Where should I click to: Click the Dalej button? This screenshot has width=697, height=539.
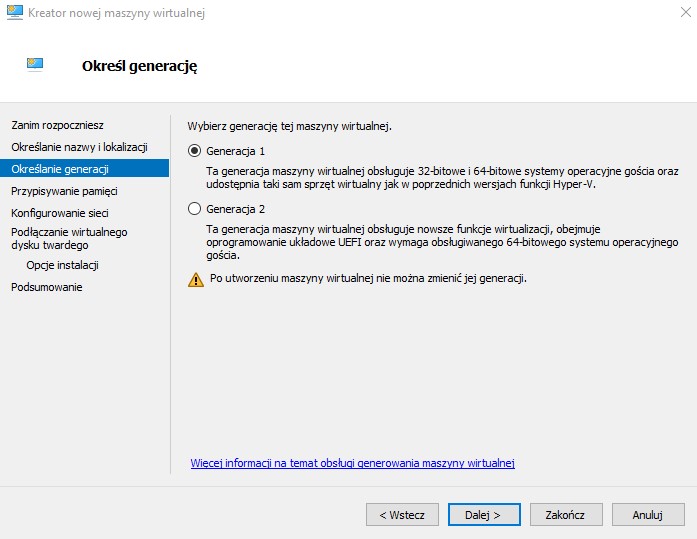484,515
